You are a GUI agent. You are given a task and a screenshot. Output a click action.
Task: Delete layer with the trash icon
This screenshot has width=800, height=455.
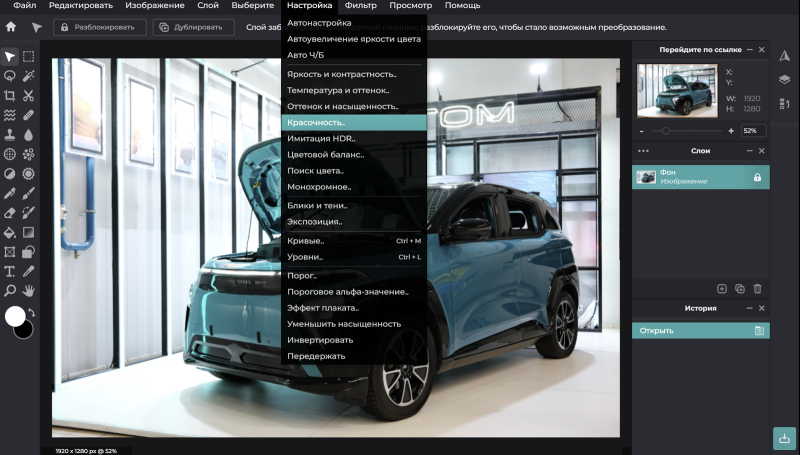click(757, 288)
